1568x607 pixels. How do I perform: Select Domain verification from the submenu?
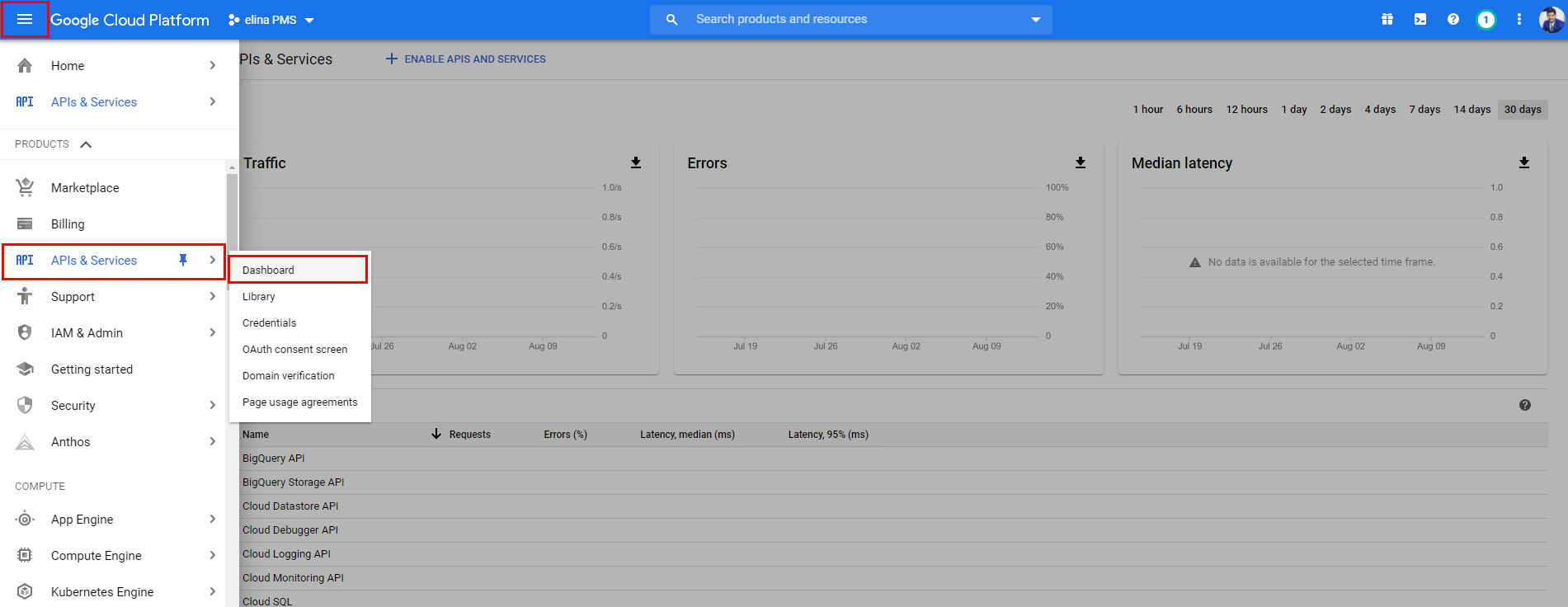(x=300, y=375)
